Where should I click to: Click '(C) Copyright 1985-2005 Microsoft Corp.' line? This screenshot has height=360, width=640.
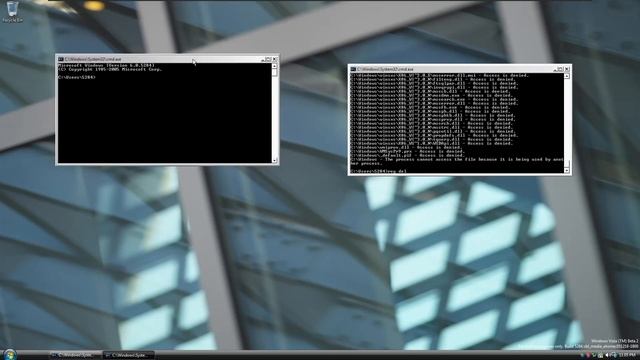[110, 69]
